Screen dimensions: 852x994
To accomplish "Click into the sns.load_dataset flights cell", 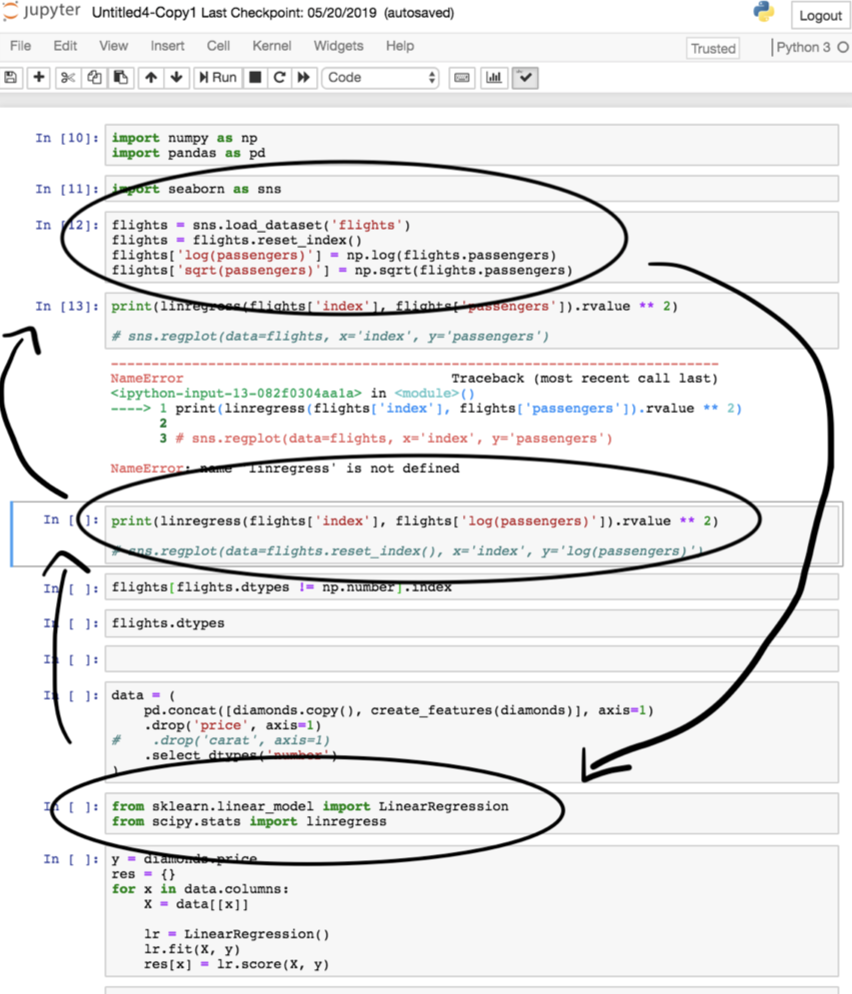I will coord(472,247).
